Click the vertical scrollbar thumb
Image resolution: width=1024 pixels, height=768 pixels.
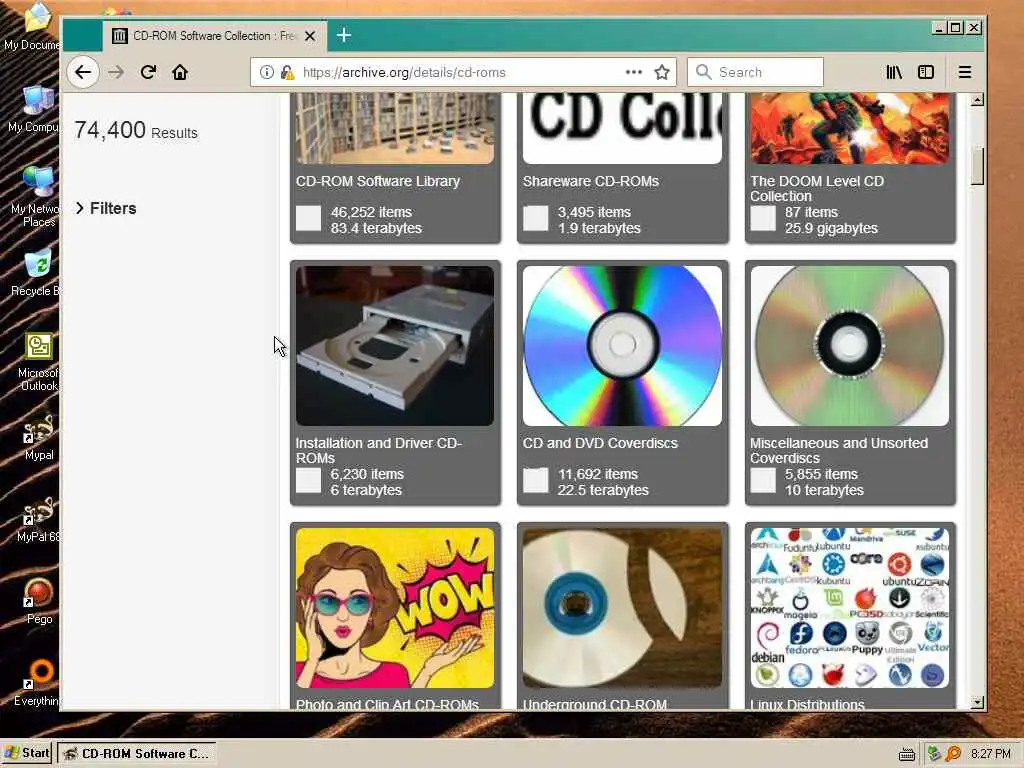(x=977, y=167)
